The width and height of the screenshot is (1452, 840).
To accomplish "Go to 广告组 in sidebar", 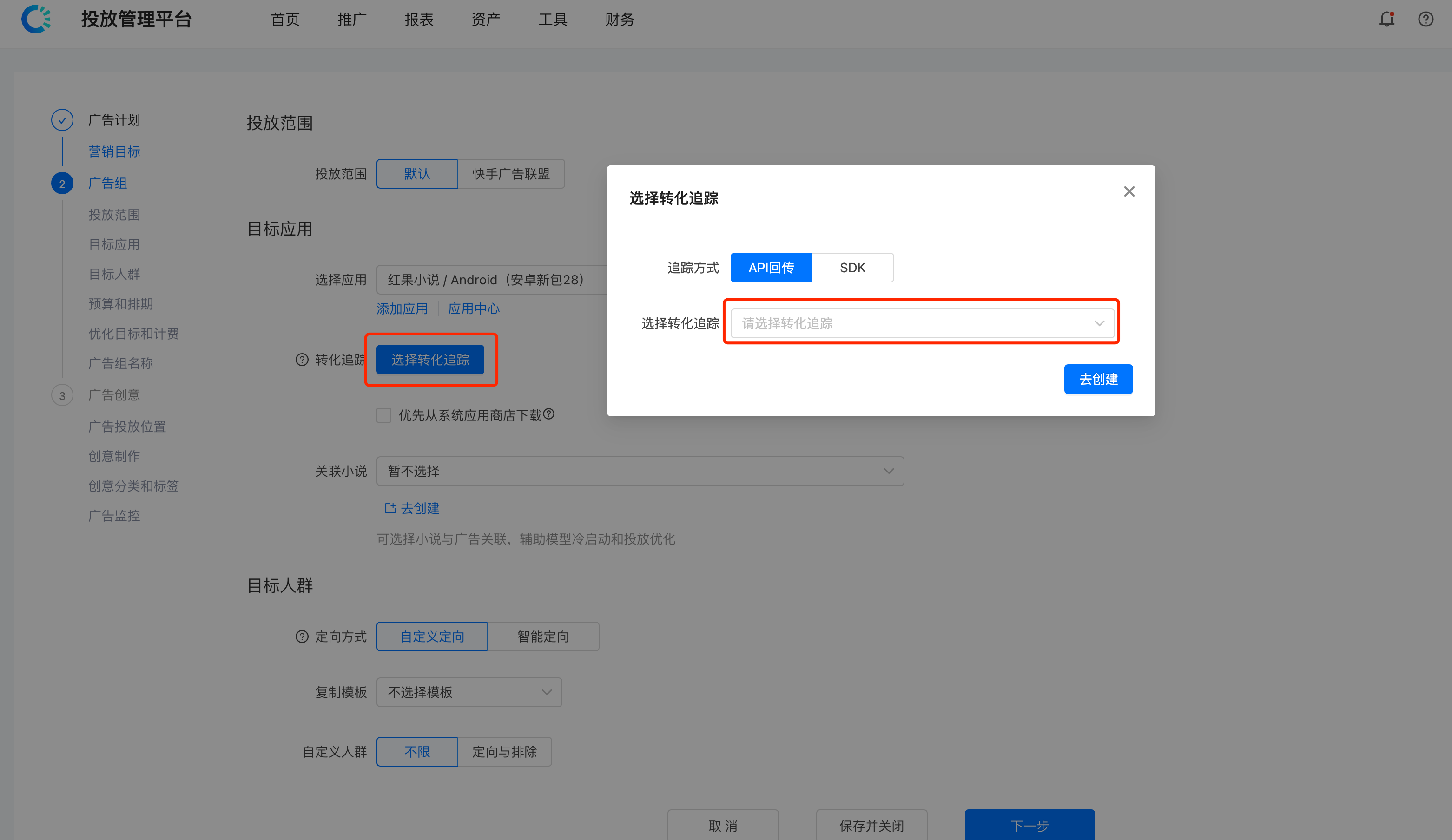I will [108, 183].
